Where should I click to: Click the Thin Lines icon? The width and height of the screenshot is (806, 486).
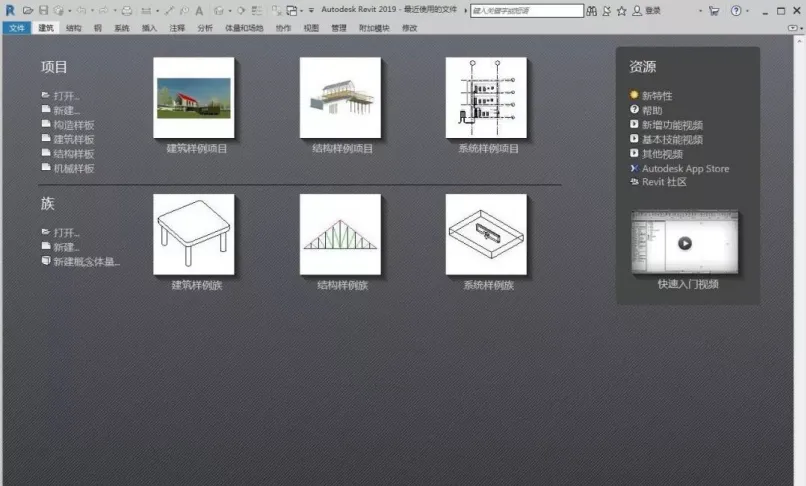click(257, 10)
